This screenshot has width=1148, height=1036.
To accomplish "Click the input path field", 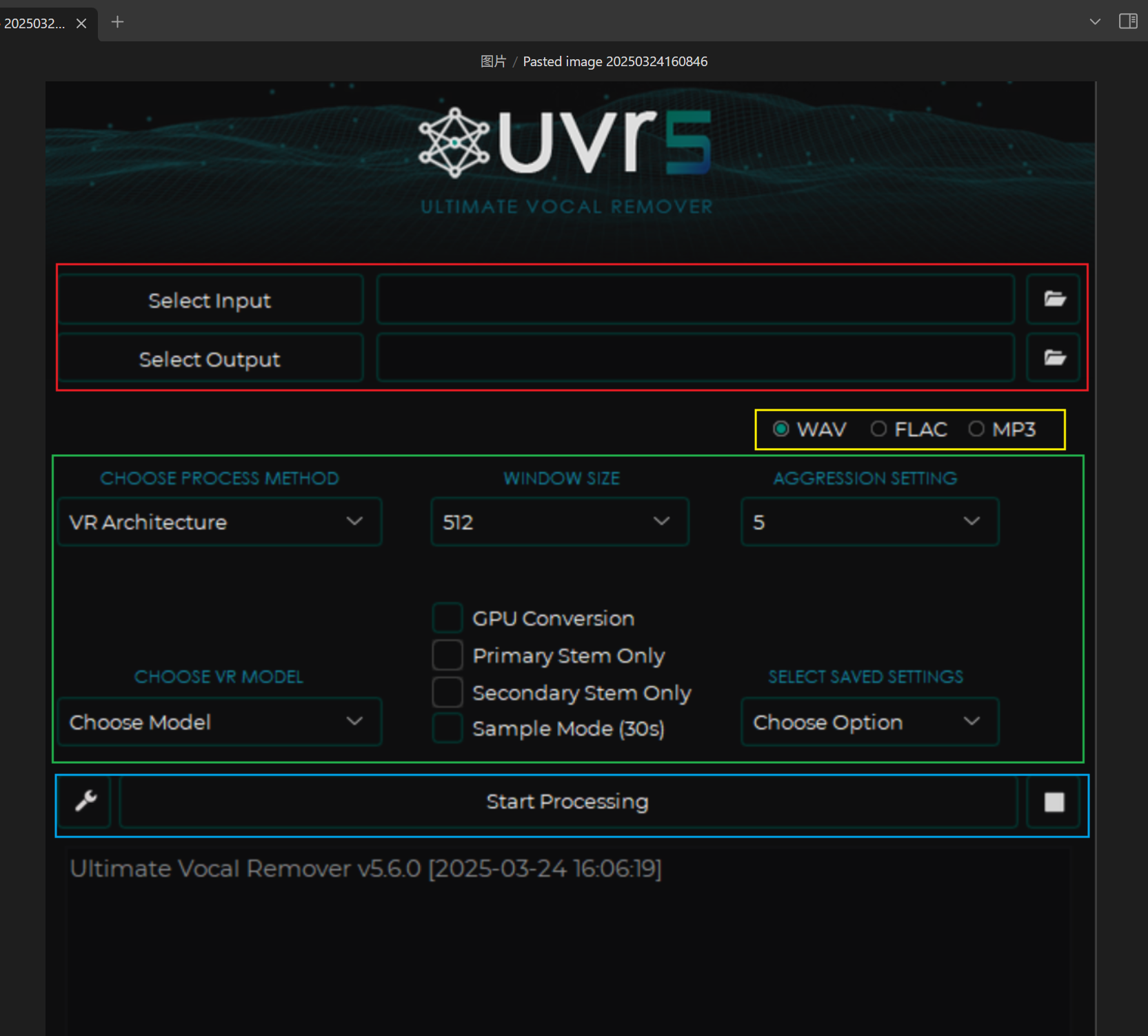I will (696, 299).
